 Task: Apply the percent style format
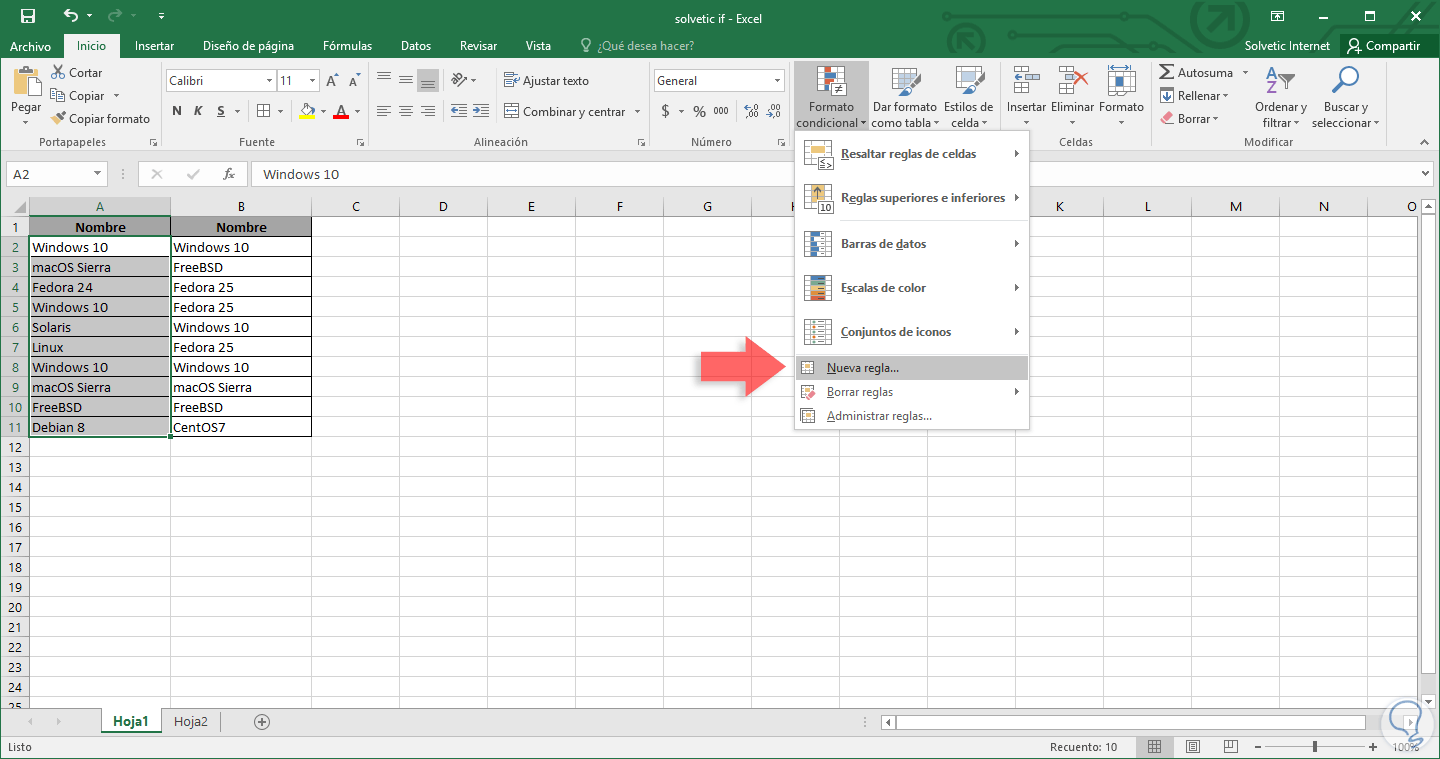(699, 111)
